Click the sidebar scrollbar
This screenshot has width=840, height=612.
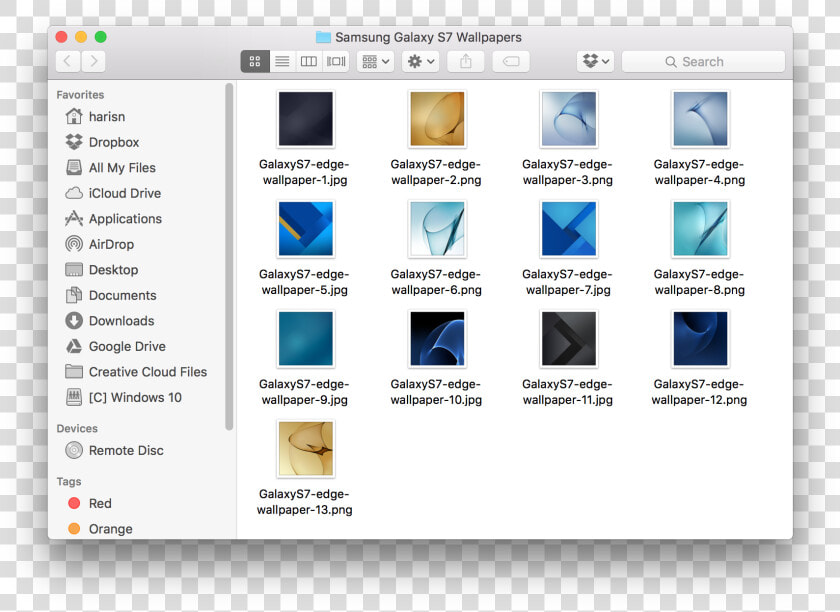229,256
